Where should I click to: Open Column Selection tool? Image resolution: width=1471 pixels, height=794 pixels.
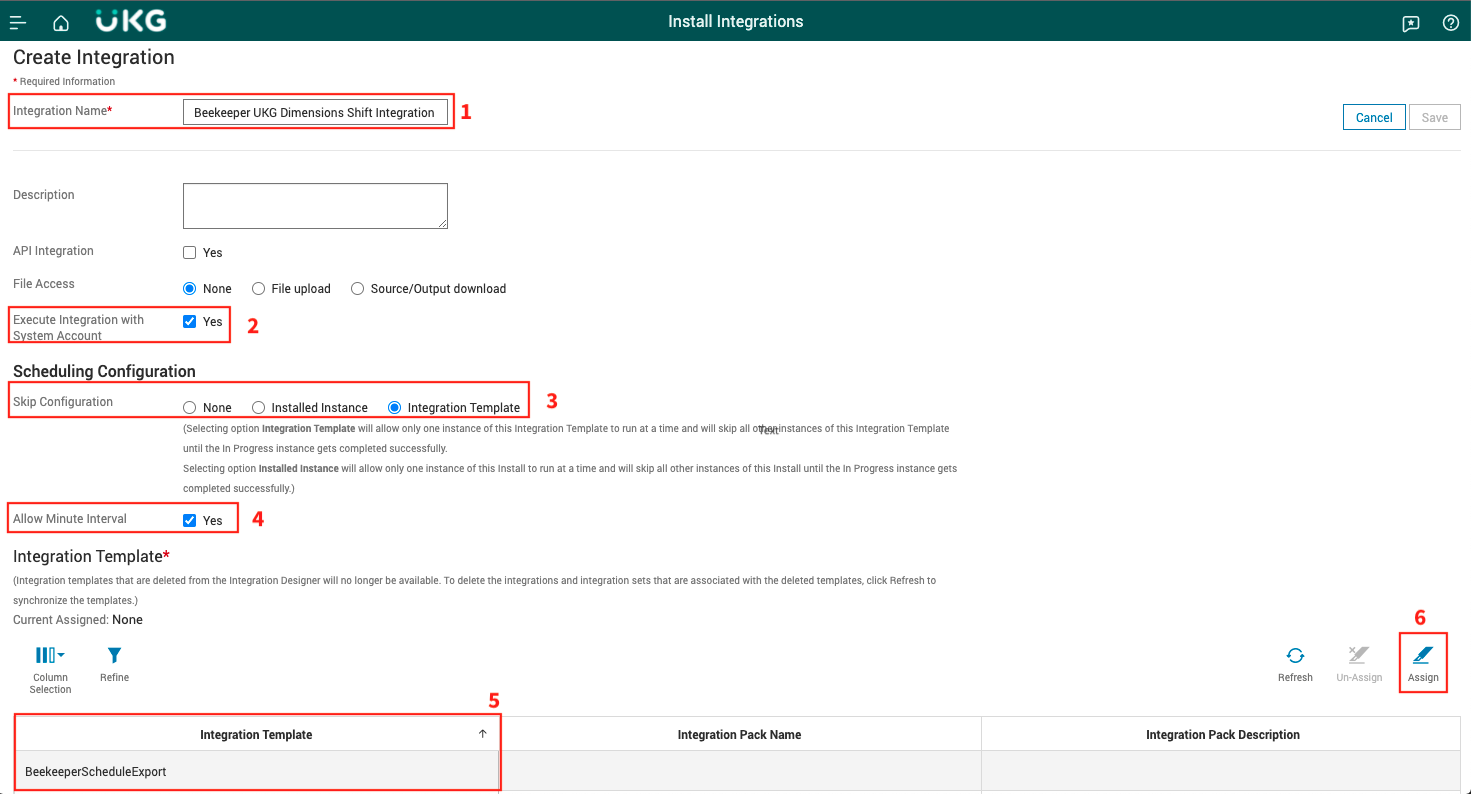pyautogui.click(x=50, y=669)
